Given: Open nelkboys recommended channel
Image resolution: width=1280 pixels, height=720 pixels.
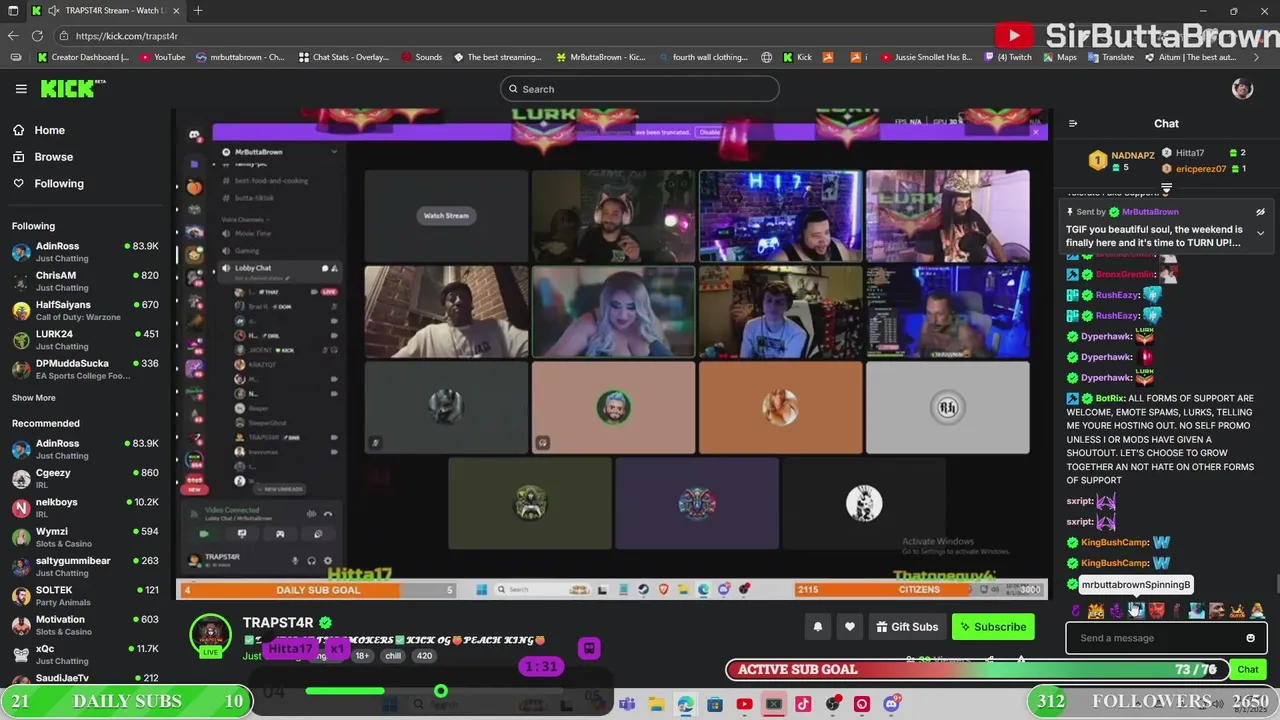Looking at the screenshot, I should click(85, 508).
